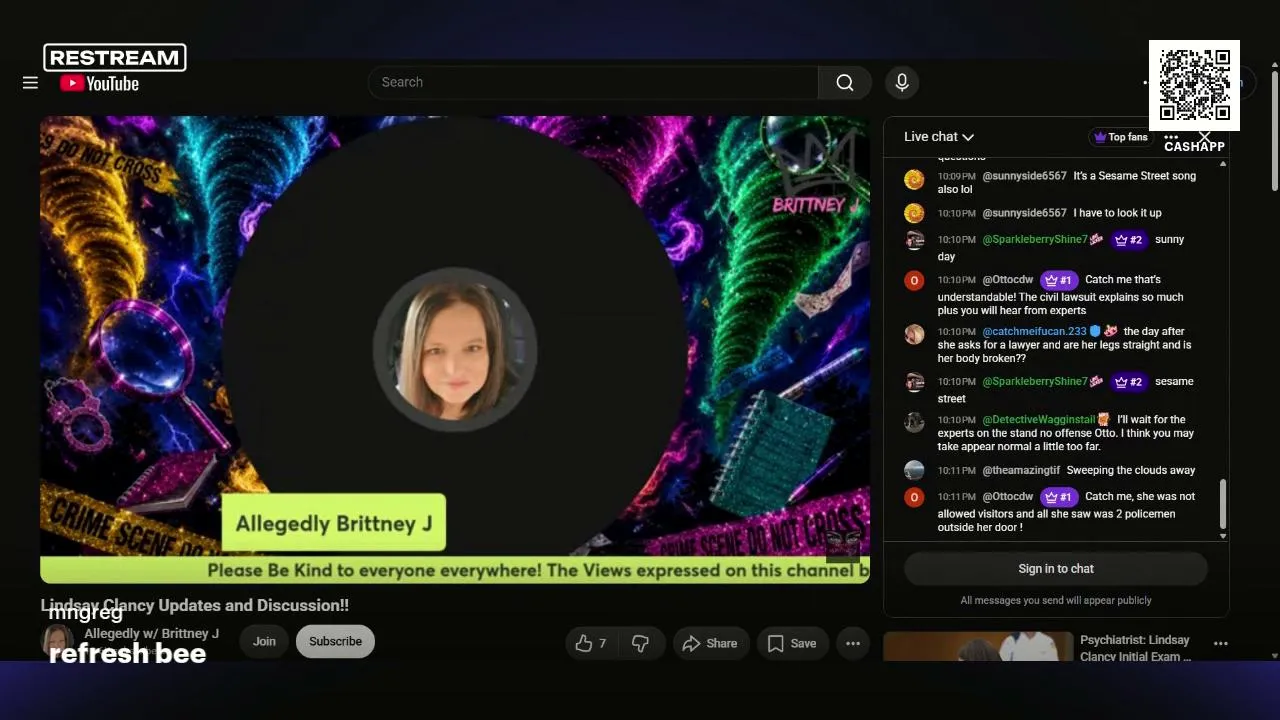Click the search magnifier button
This screenshot has width=1280, height=720.
click(x=845, y=83)
